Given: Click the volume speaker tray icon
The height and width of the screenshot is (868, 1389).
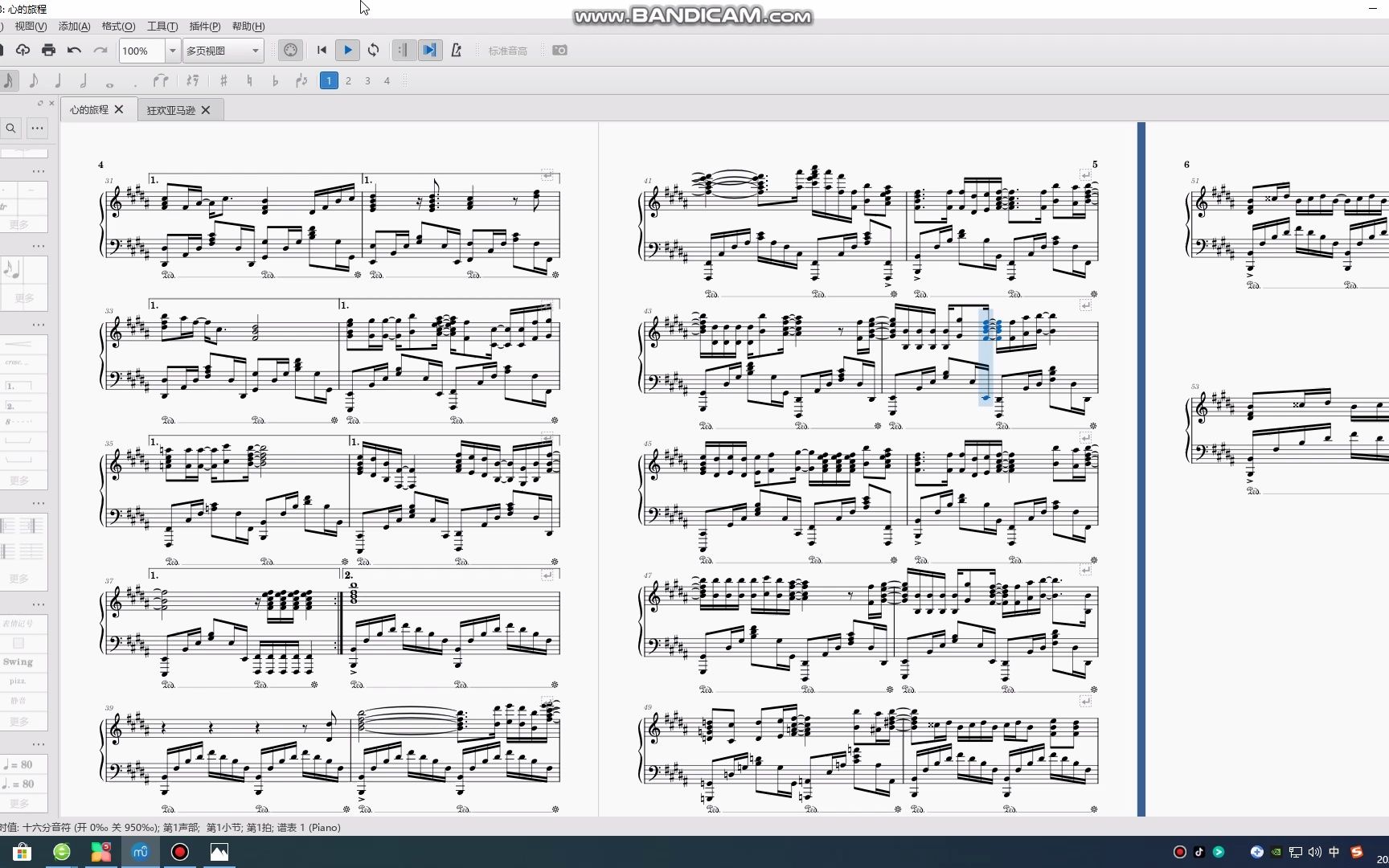Looking at the screenshot, I should coord(1315,852).
